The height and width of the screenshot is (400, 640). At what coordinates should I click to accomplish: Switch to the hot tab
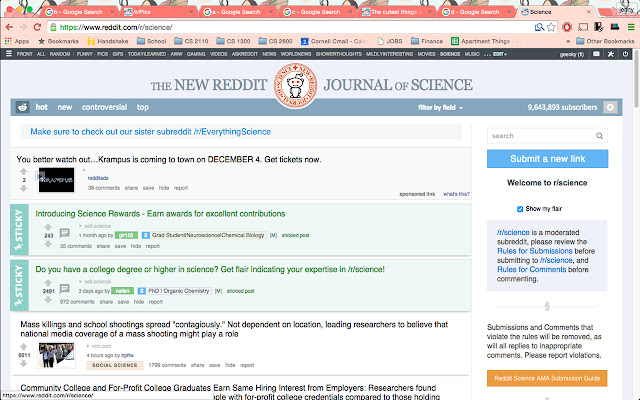tap(41, 107)
